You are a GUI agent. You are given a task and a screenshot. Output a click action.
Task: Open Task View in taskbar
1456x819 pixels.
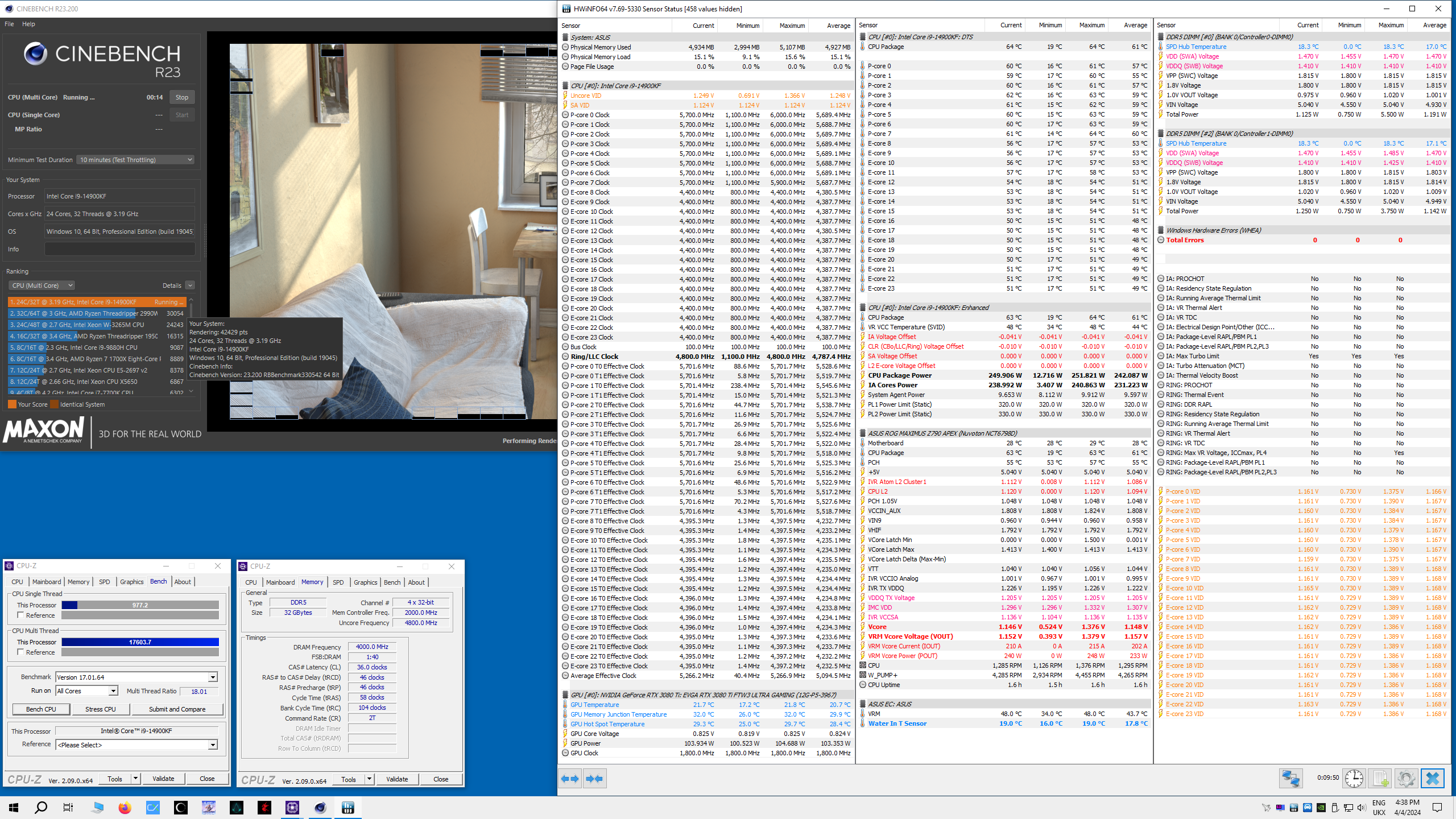pos(68,808)
